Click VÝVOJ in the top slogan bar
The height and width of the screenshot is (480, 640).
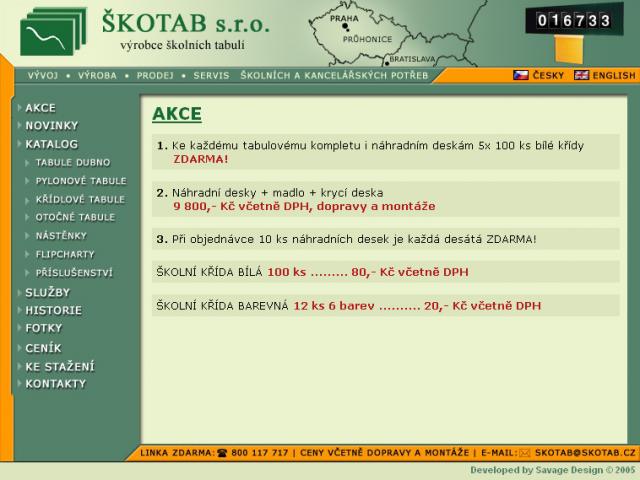pyautogui.click(x=43, y=76)
